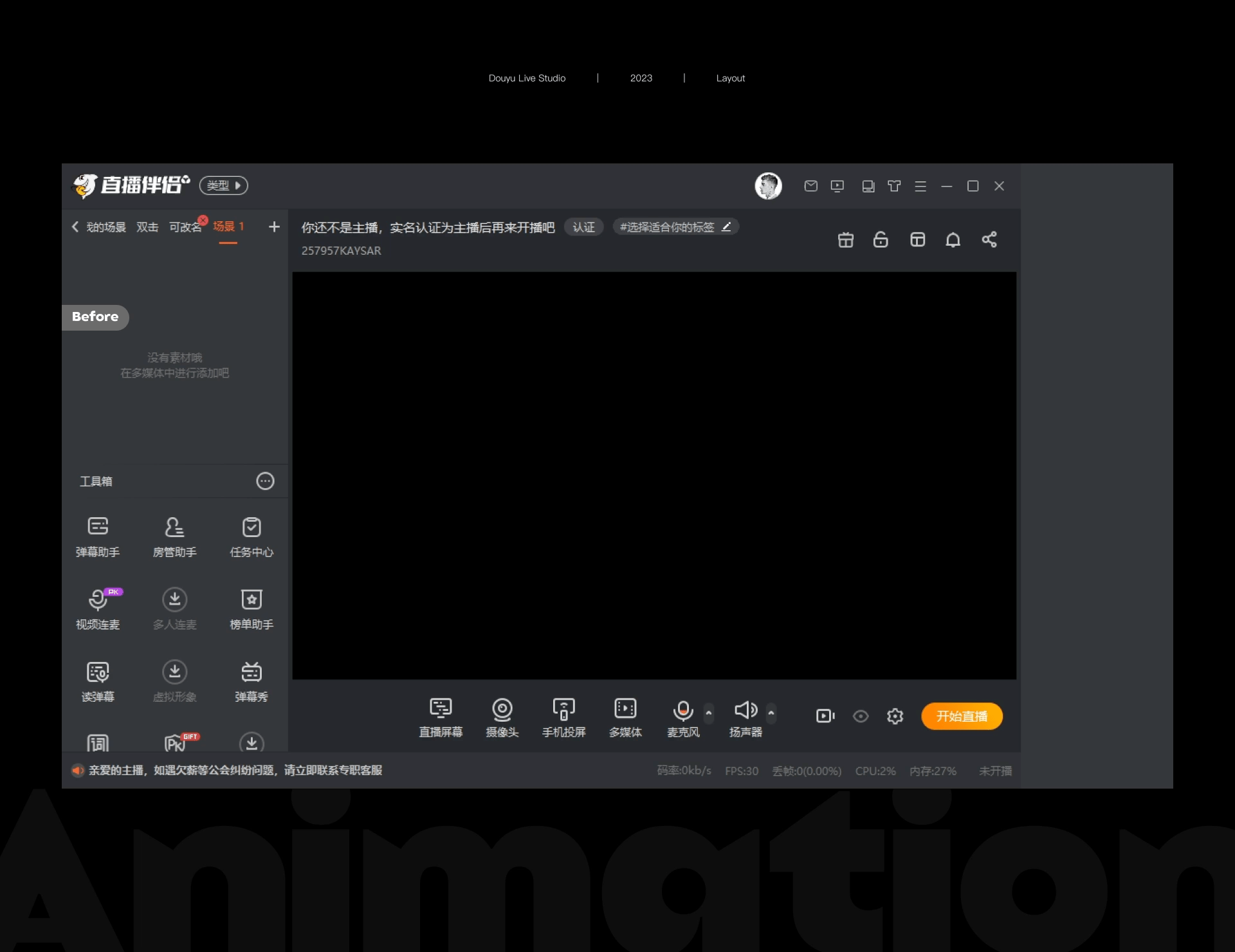
Task: Open the mail inbox icon
Action: click(811, 186)
